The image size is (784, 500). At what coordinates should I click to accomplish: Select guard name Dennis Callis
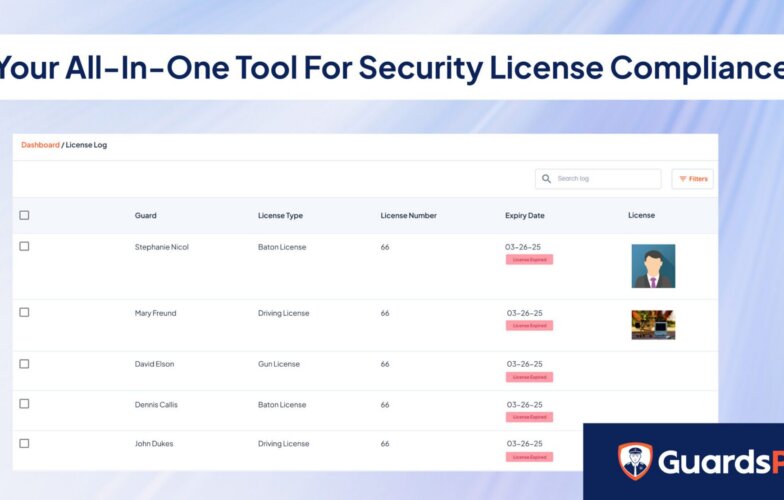pyautogui.click(x=156, y=404)
